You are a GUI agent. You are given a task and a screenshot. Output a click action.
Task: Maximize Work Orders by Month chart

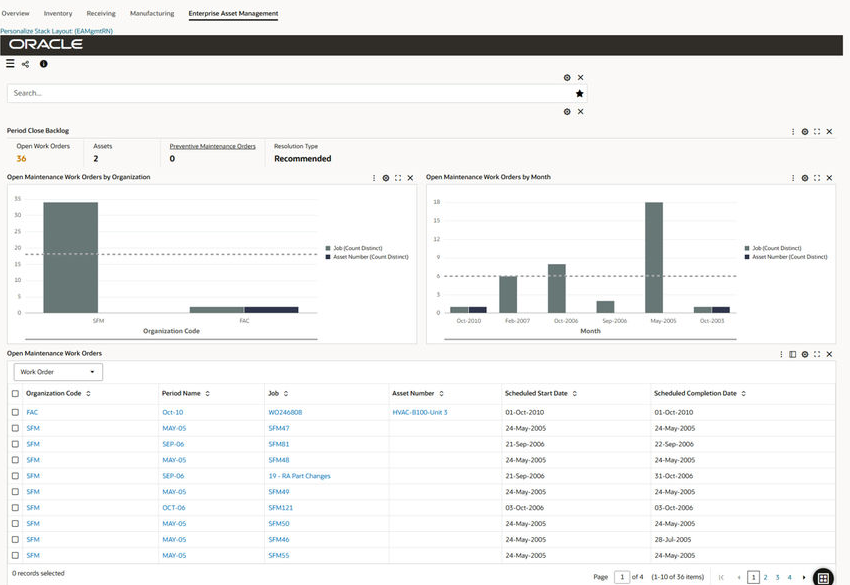(x=817, y=178)
